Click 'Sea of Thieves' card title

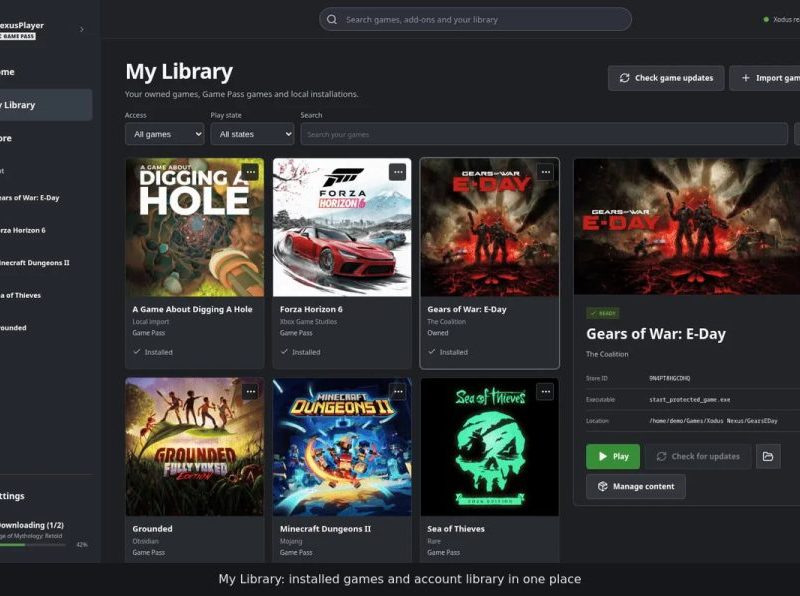[456, 529]
